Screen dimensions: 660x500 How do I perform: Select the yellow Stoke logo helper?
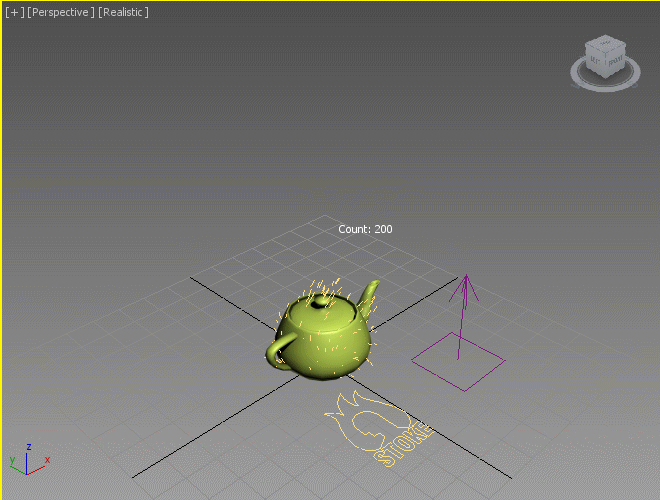click(379, 428)
